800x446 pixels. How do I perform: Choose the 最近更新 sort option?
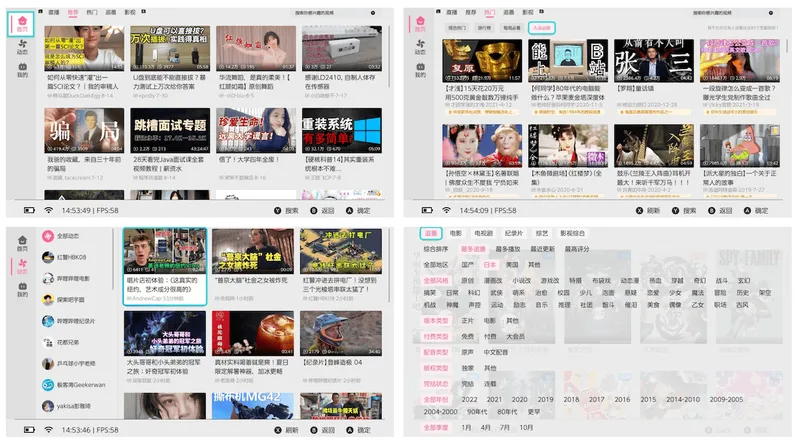click(542, 249)
